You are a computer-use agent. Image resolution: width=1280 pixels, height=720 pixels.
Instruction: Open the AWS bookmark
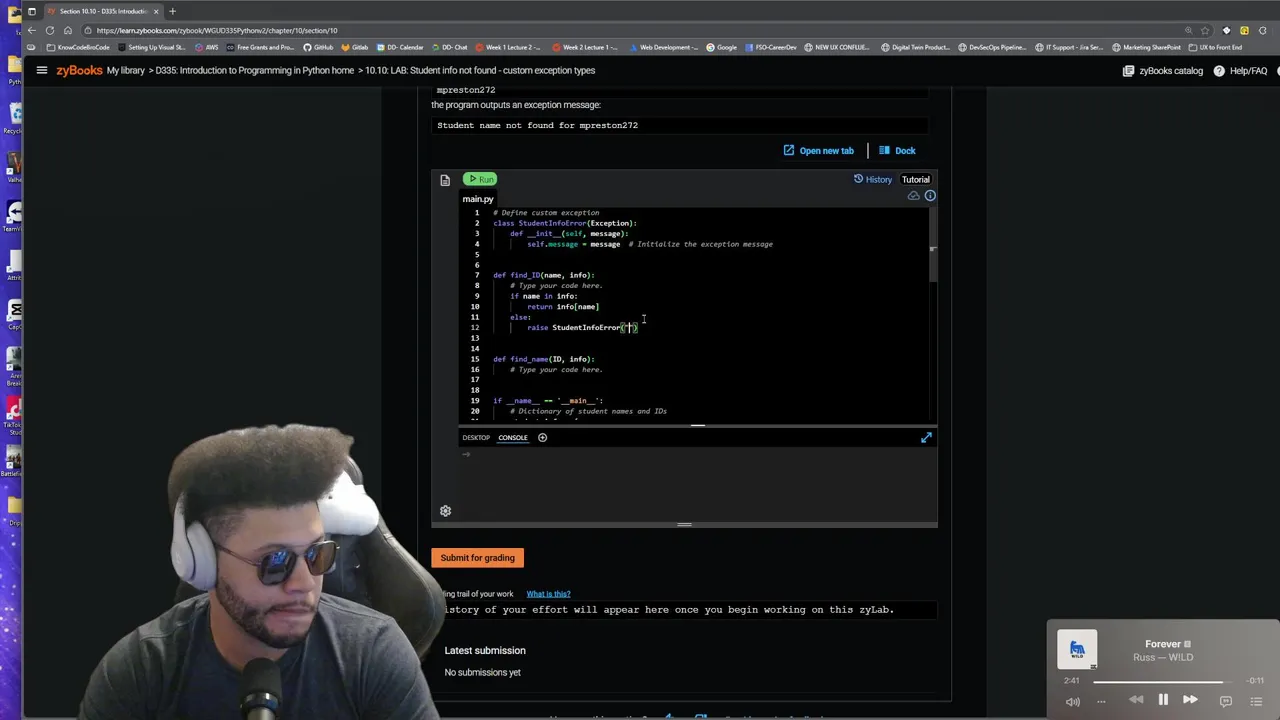[x=207, y=47]
